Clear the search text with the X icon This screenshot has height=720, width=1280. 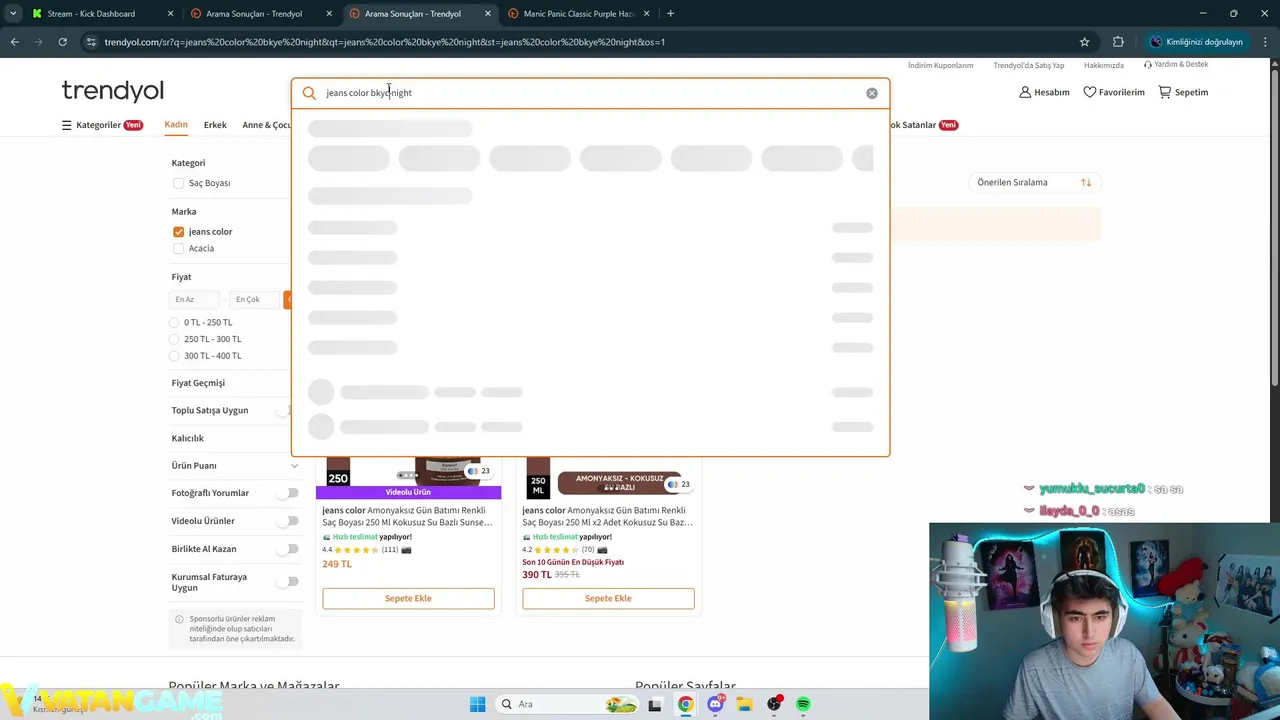(x=872, y=93)
